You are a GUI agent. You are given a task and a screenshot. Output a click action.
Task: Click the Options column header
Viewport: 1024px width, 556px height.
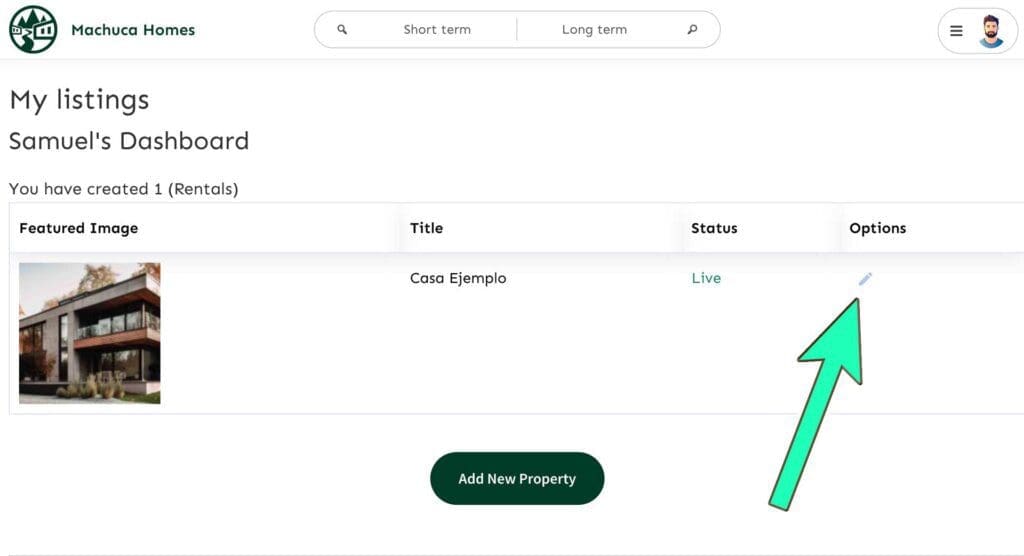[878, 228]
